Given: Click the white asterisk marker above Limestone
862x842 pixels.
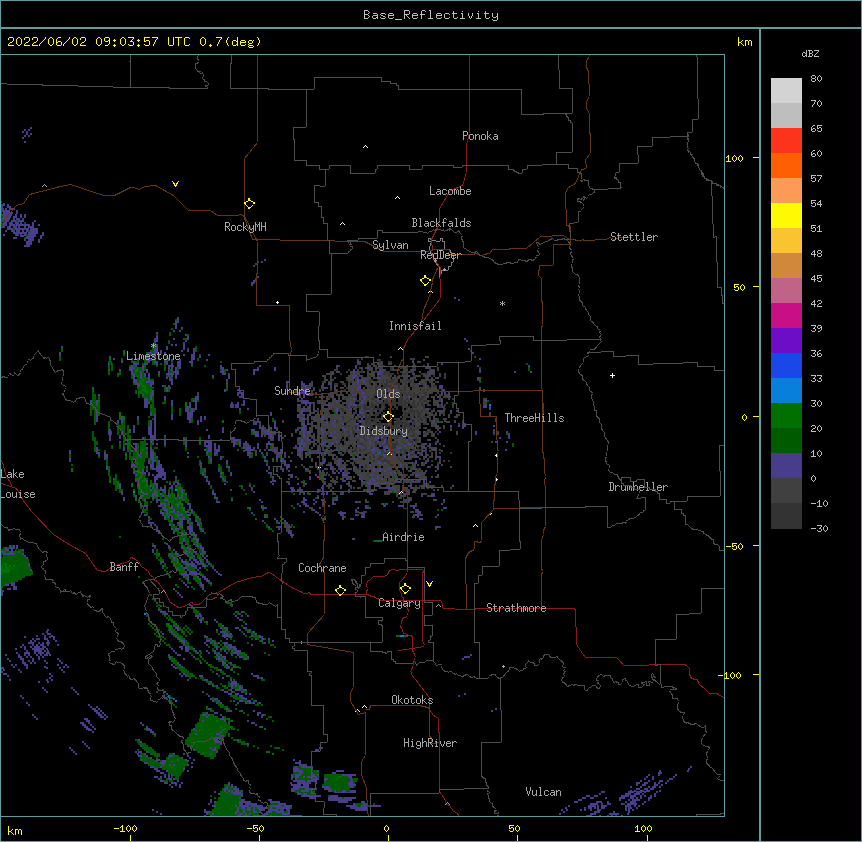Looking at the screenshot, I should pos(153,346).
